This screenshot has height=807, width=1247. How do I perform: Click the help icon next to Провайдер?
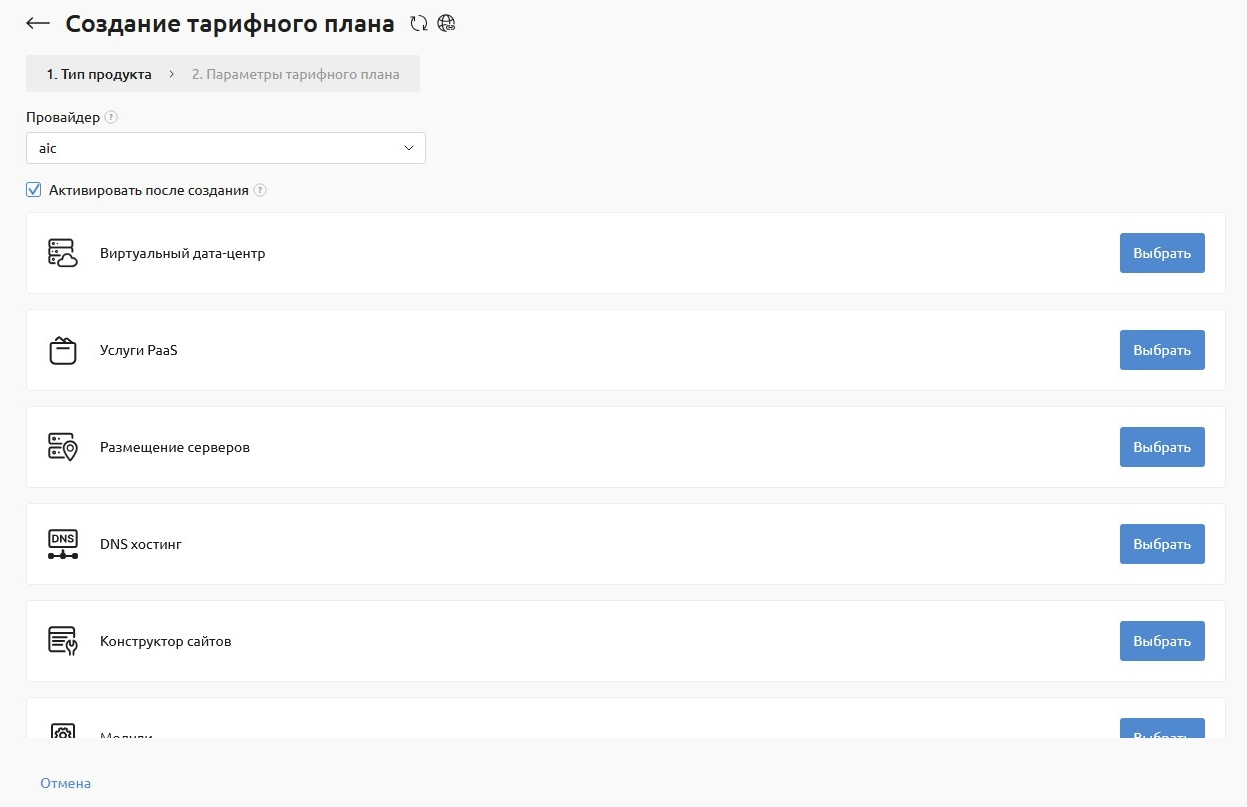[x=111, y=117]
